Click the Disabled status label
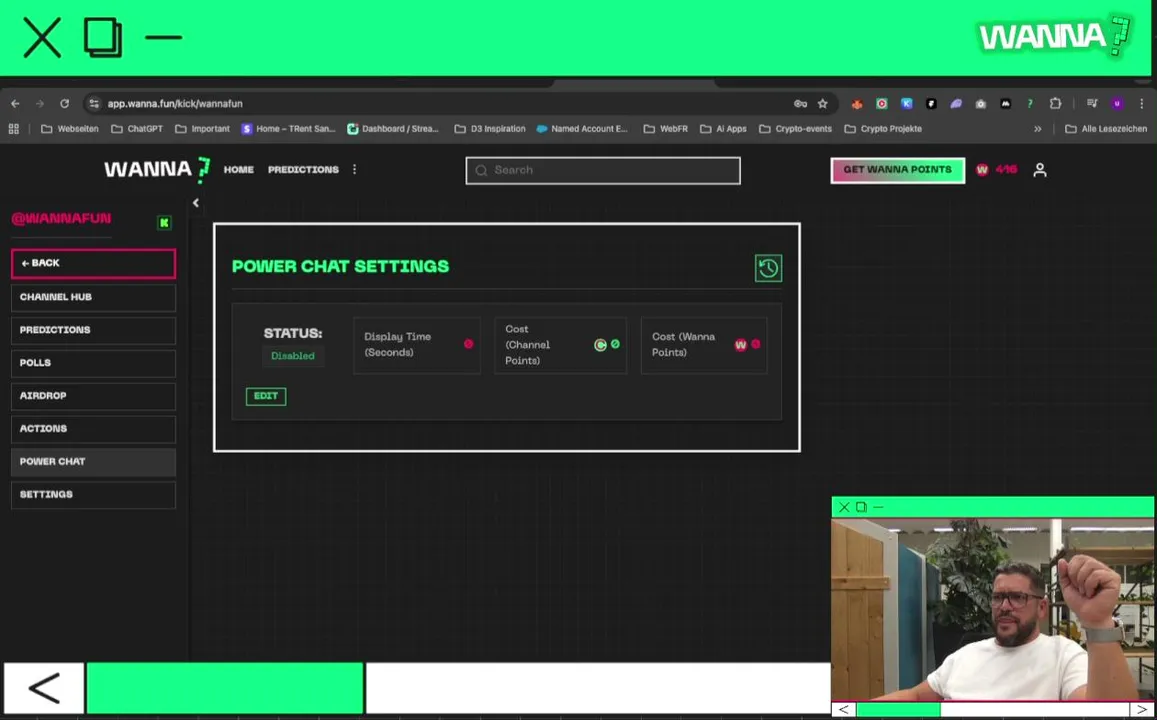1157x720 pixels. tap(293, 356)
